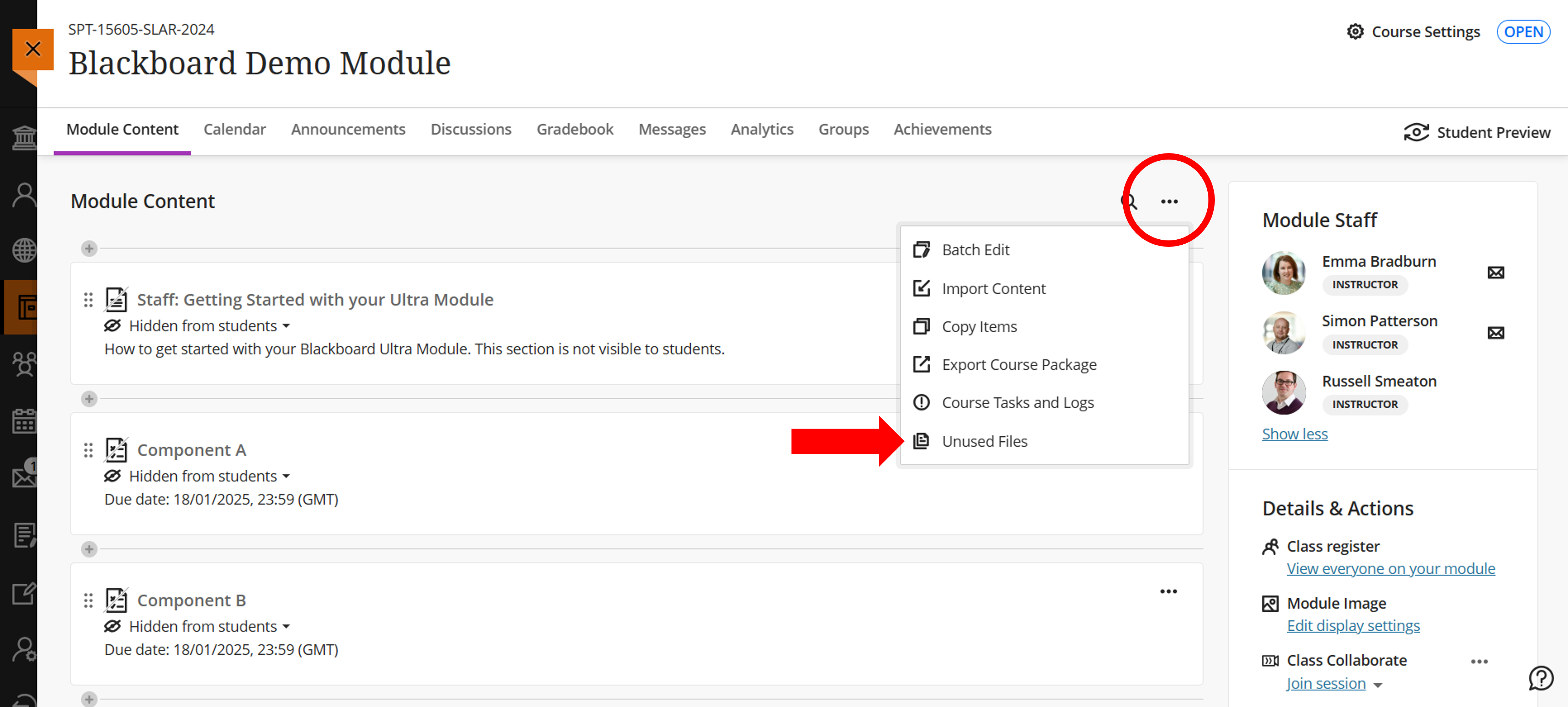Screen dimensions: 1568x707
Task: Click Simon Patterson's profile photo
Action: click(1283, 333)
